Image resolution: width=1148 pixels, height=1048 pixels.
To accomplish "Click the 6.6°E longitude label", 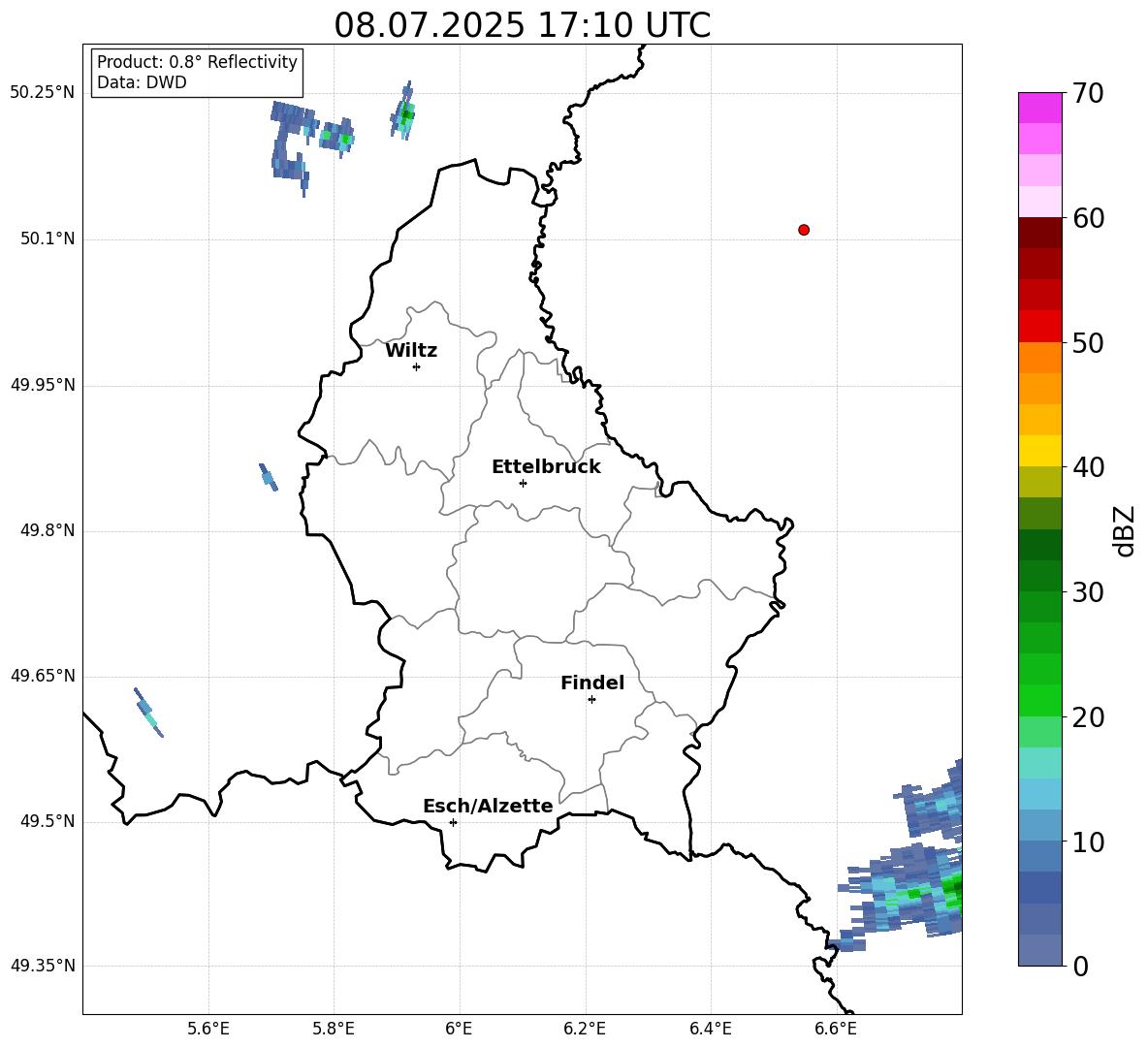I will point(836,1029).
